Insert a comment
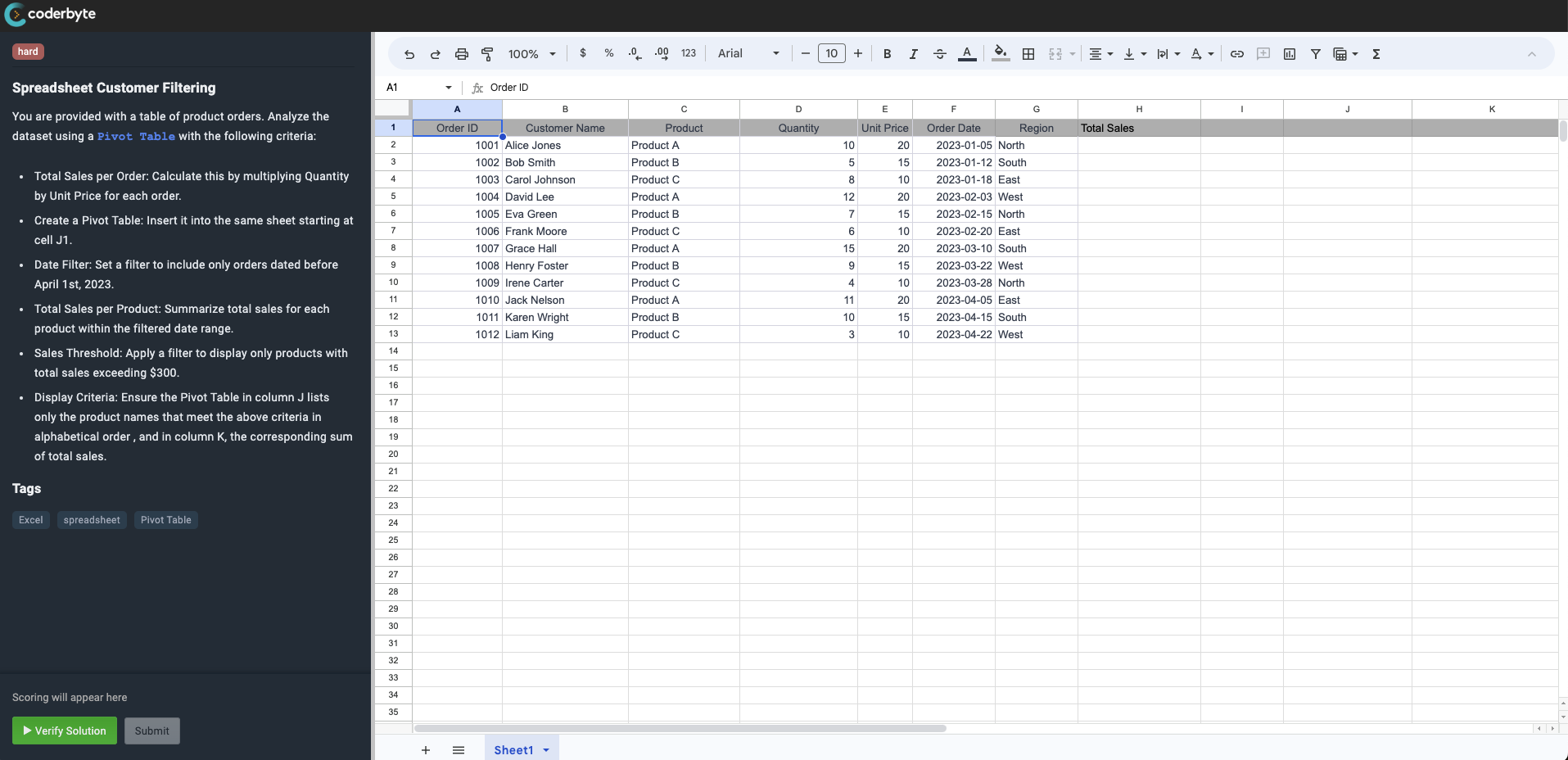The height and width of the screenshot is (760, 1568). (x=1263, y=53)
